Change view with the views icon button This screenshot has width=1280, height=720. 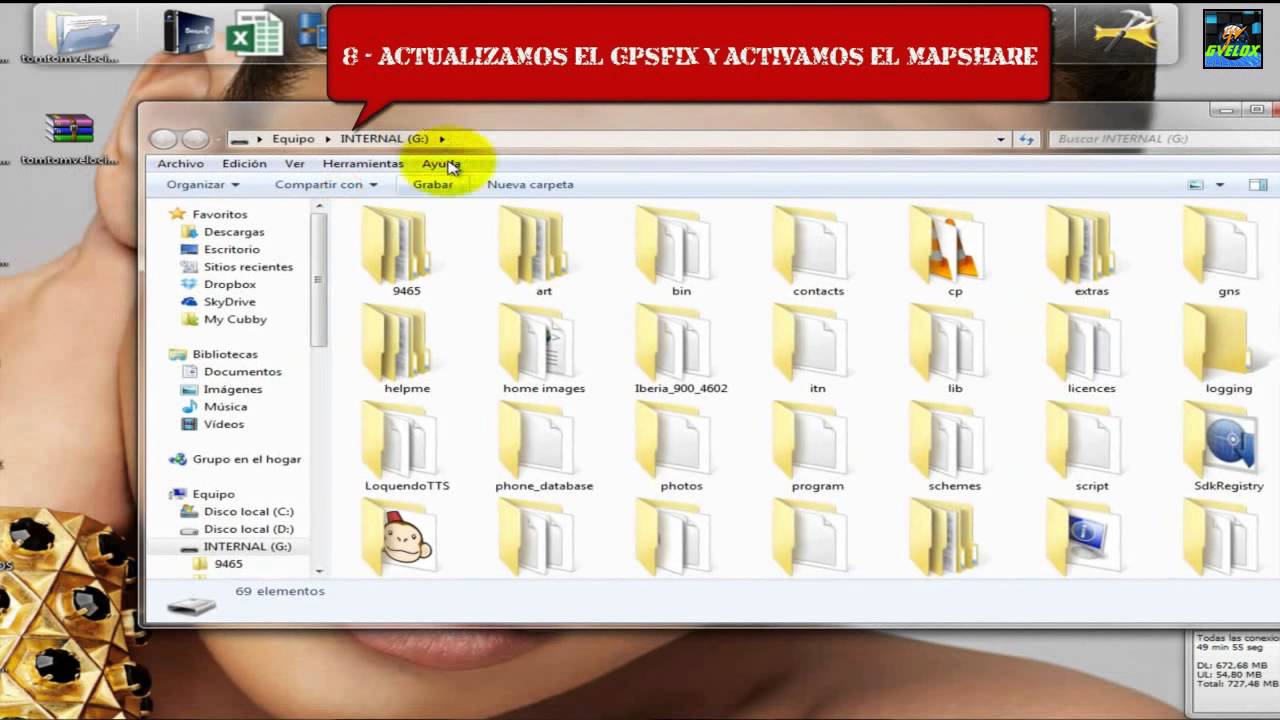tap(1195, 185)
